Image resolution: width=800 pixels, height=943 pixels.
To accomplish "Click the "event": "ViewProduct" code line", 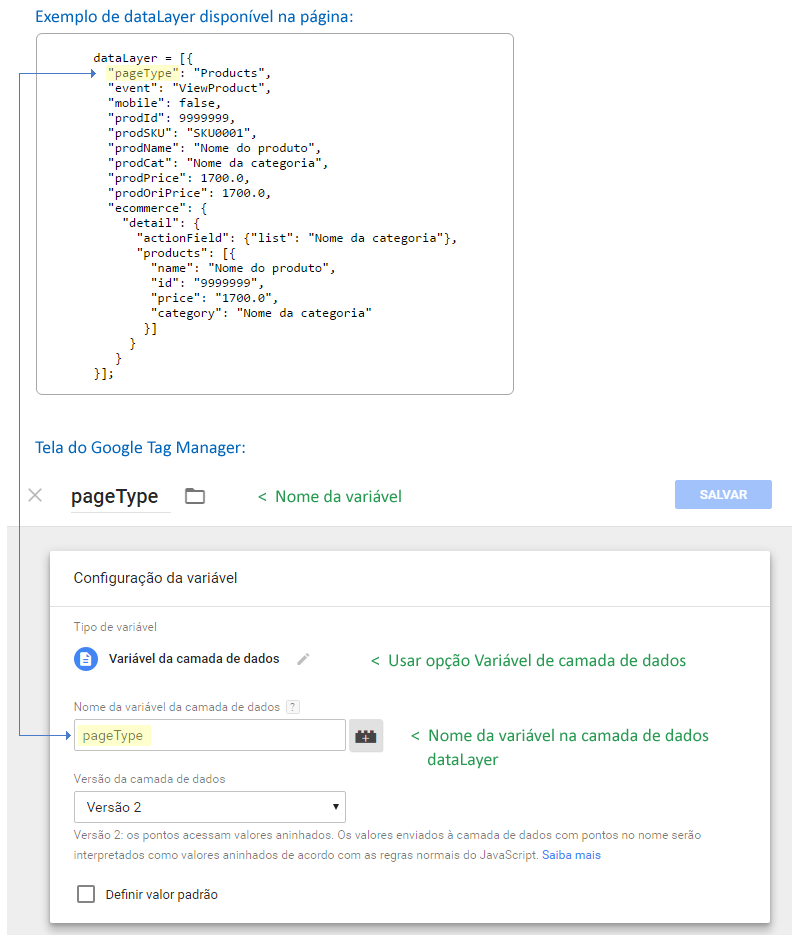I will pos(189,88).
